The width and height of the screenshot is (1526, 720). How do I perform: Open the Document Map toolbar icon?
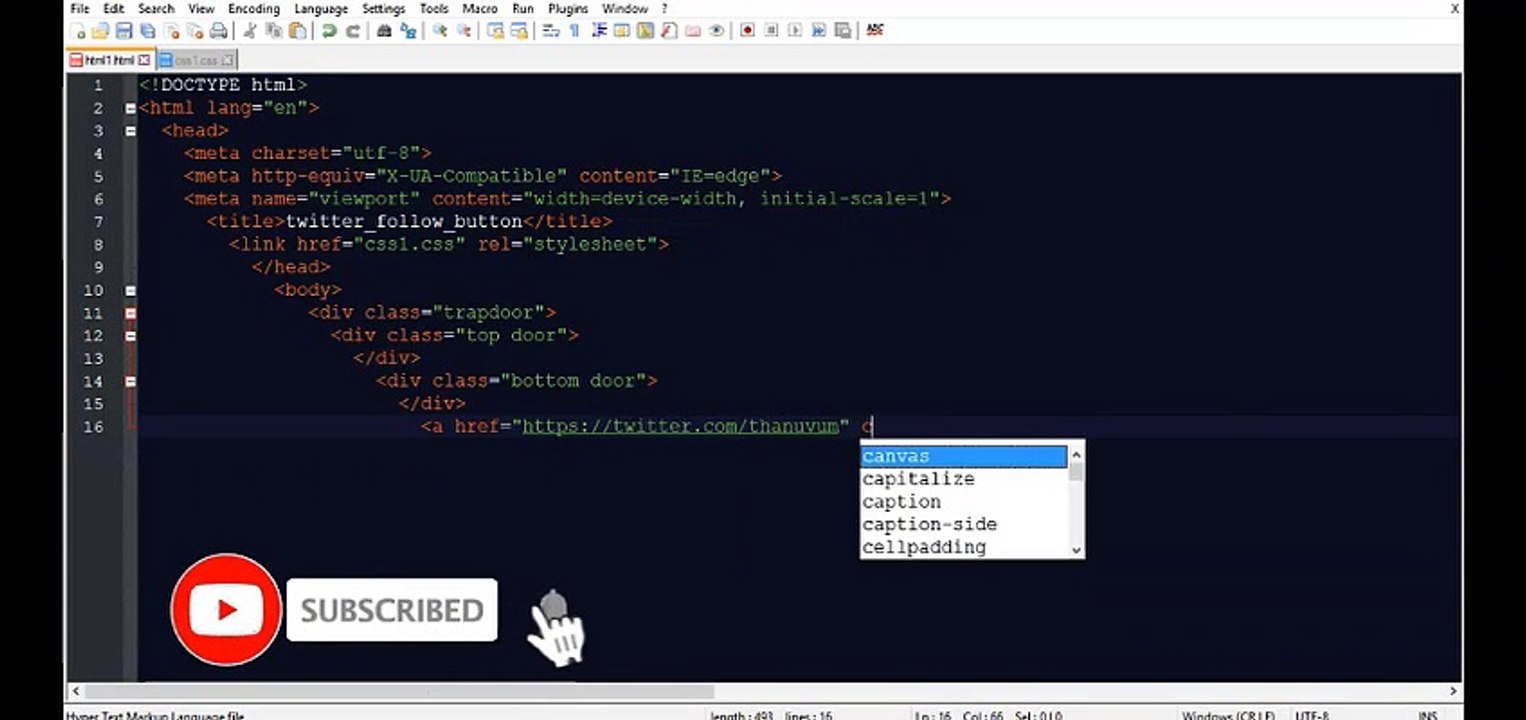click(x=645, y=31)
